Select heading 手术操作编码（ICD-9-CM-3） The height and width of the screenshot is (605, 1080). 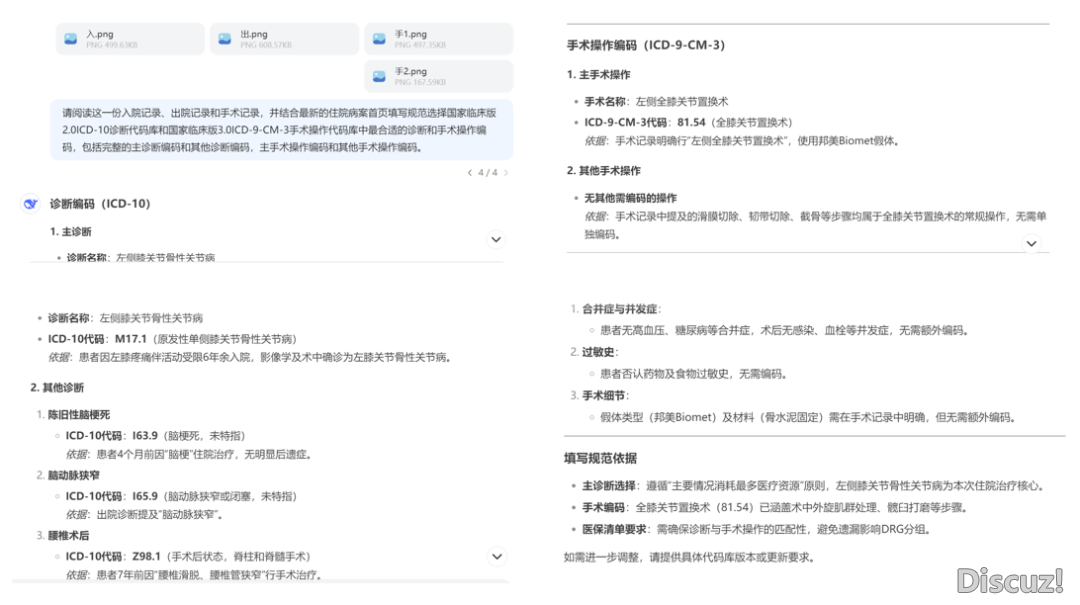[x=646, y=45]
